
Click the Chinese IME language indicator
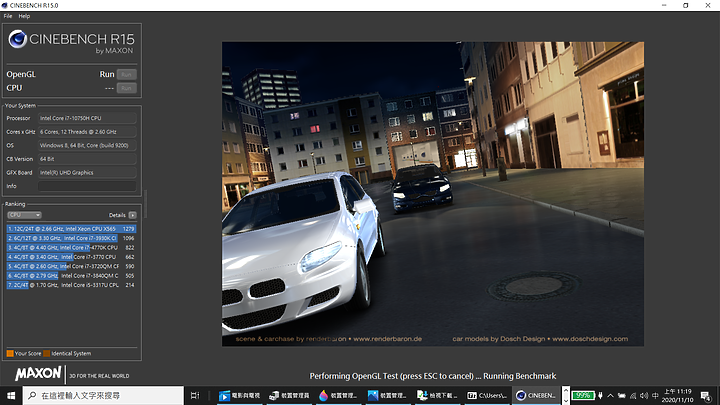pyautogui.click(x=655, y=395)
